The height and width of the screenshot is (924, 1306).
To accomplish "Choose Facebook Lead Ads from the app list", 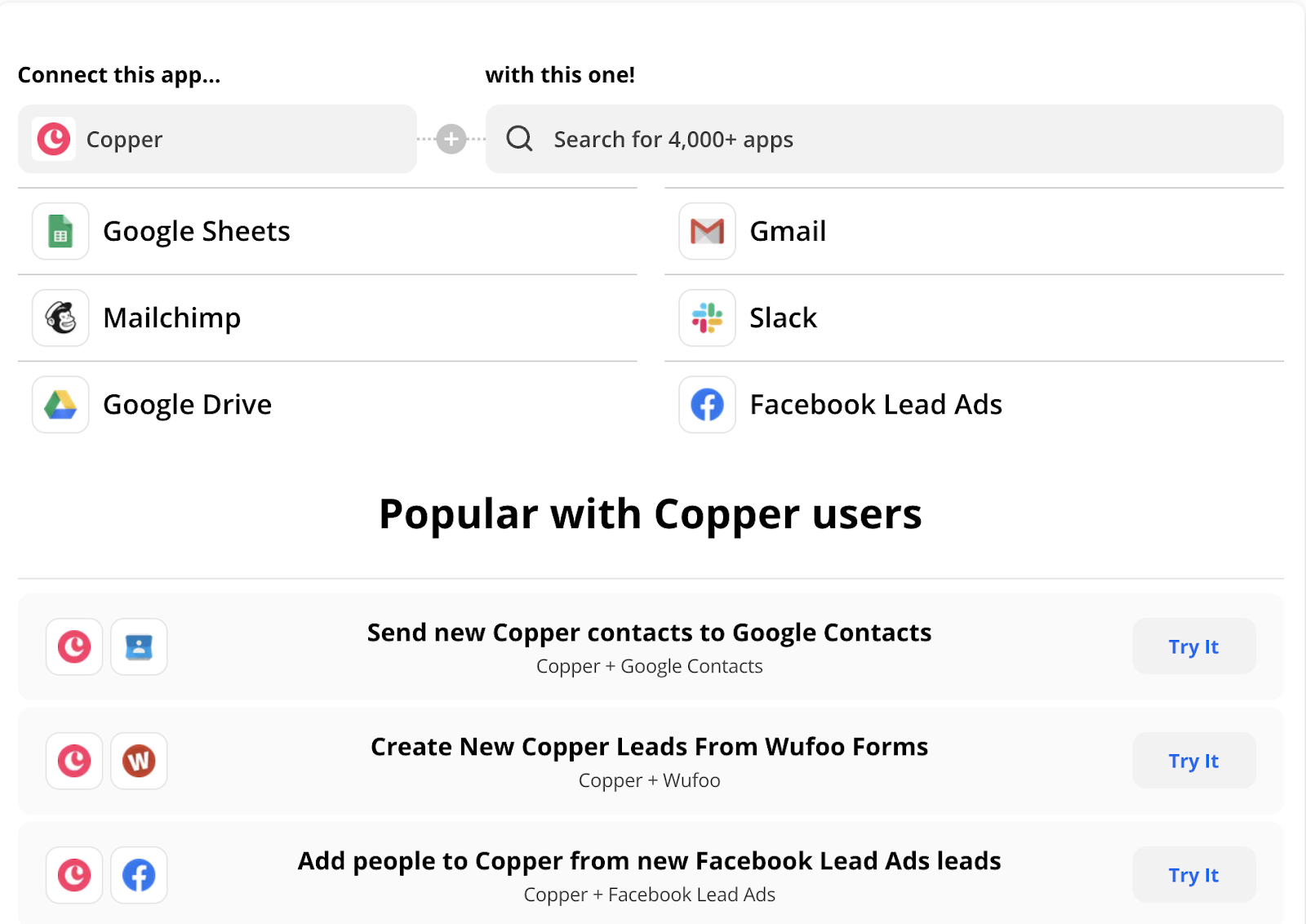I will pyautogui.click(x=974, y=404).
